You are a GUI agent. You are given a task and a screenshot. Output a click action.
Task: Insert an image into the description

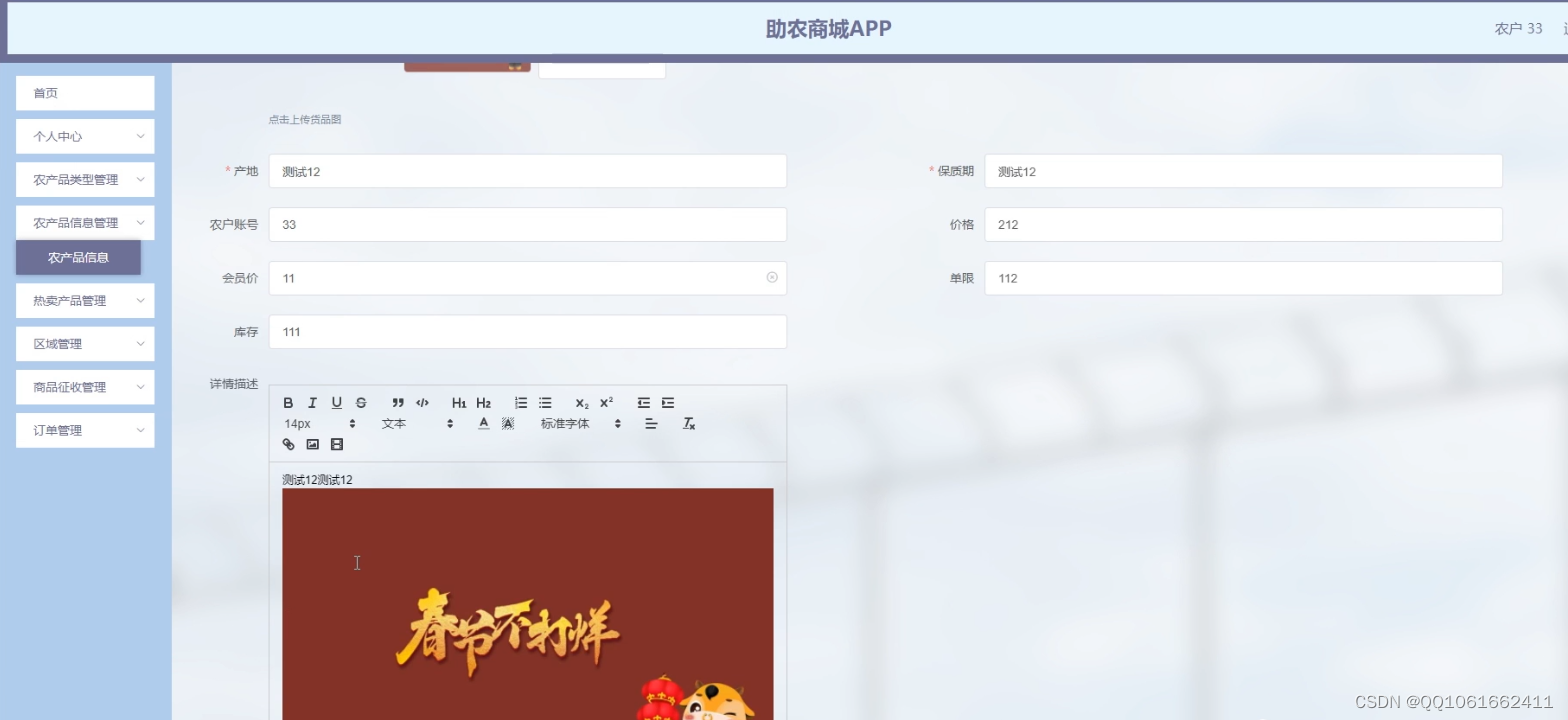312,444
